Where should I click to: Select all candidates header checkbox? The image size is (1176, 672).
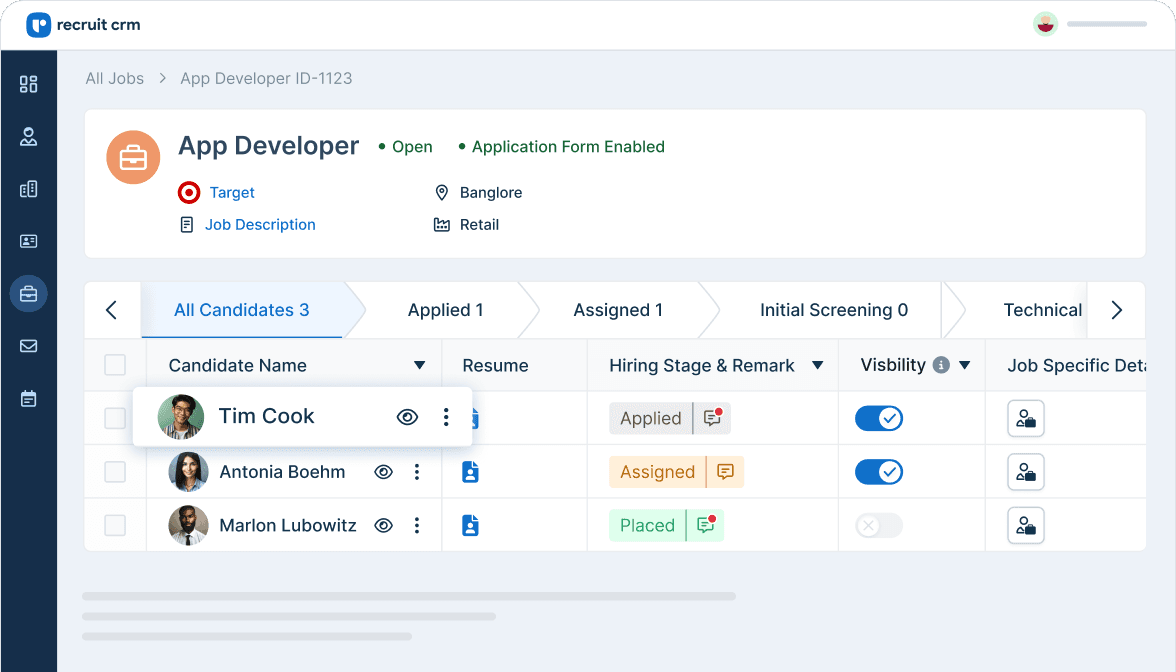[x=115, y=365]
